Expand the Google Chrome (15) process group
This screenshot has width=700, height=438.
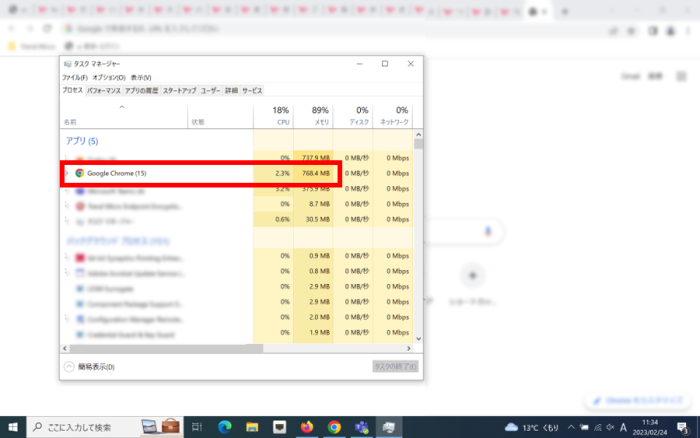tap(67, 173)
